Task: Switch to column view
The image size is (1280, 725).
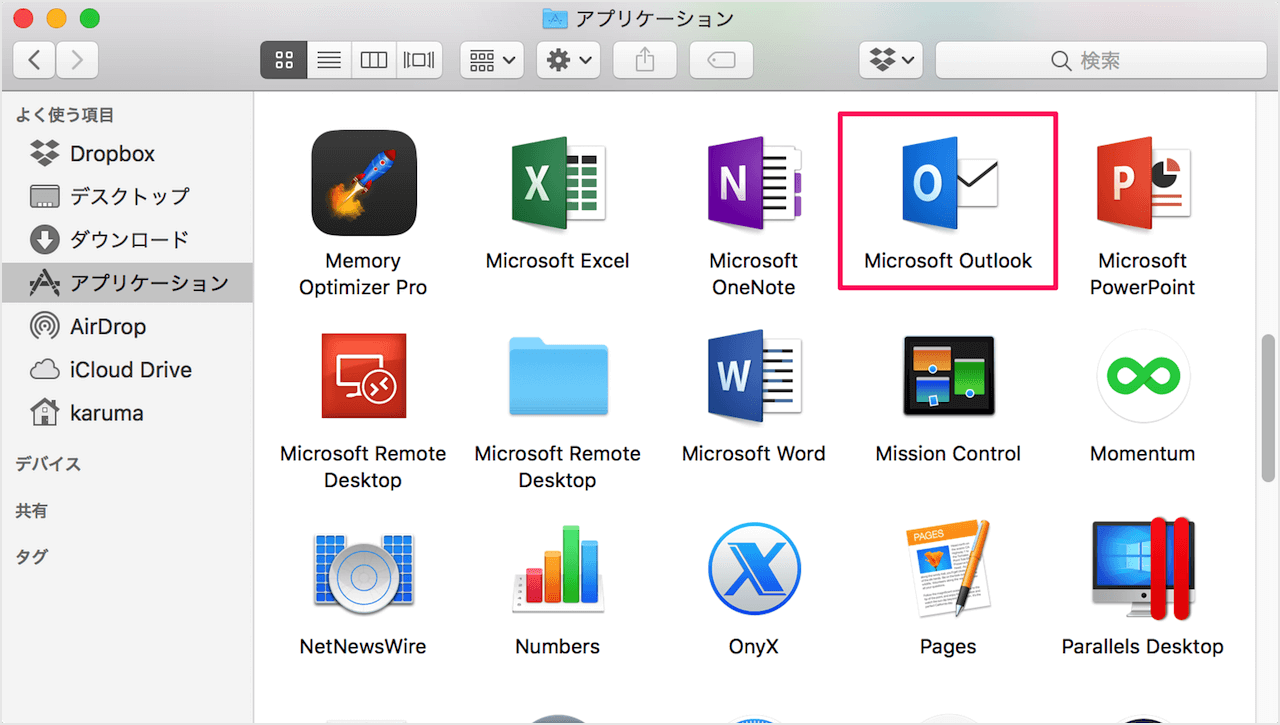Action: pyautogui.click(x=373, y=60)
